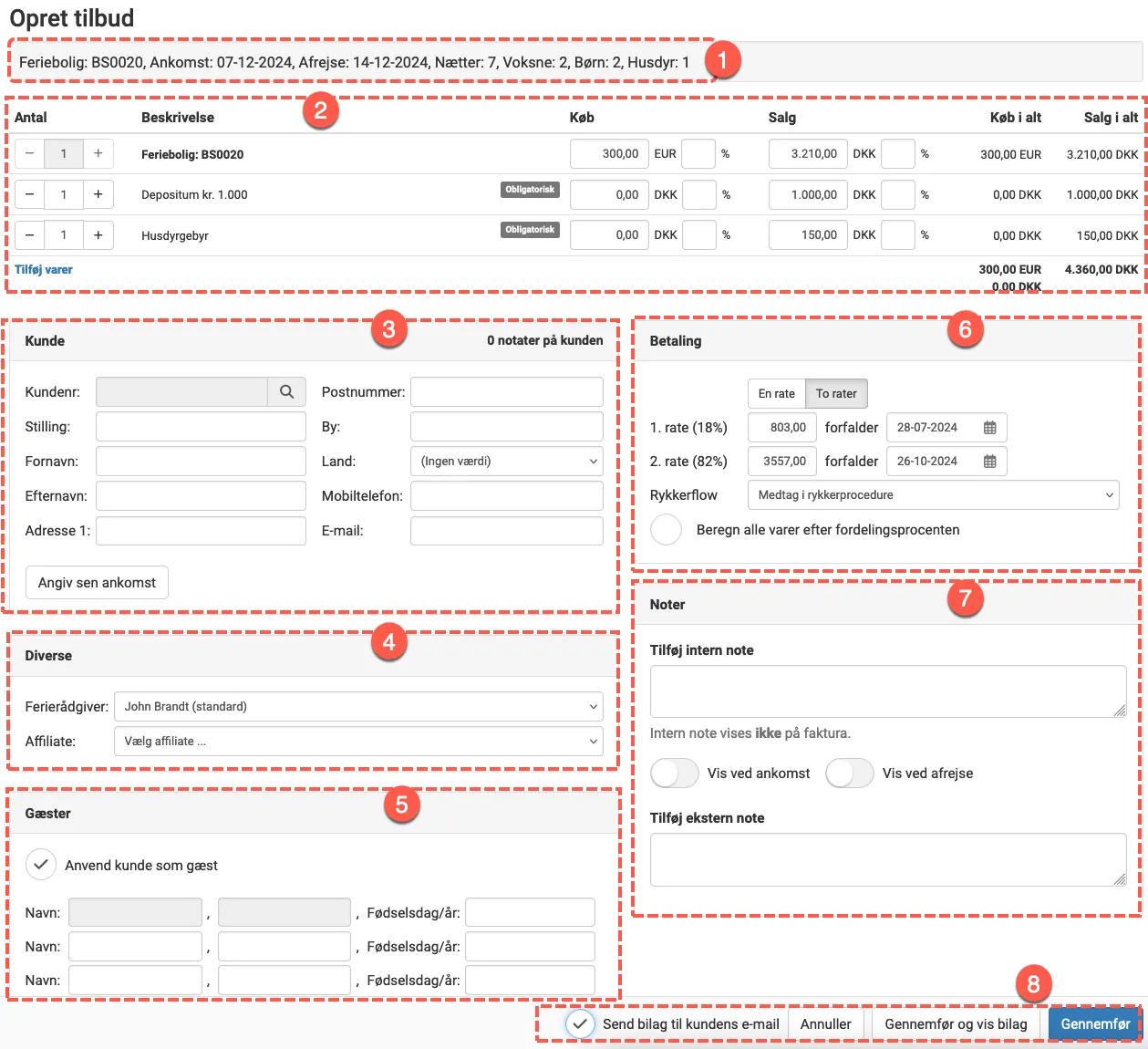Uncheck 'Anvend kunde som gæst'

(x=41, y=865)
